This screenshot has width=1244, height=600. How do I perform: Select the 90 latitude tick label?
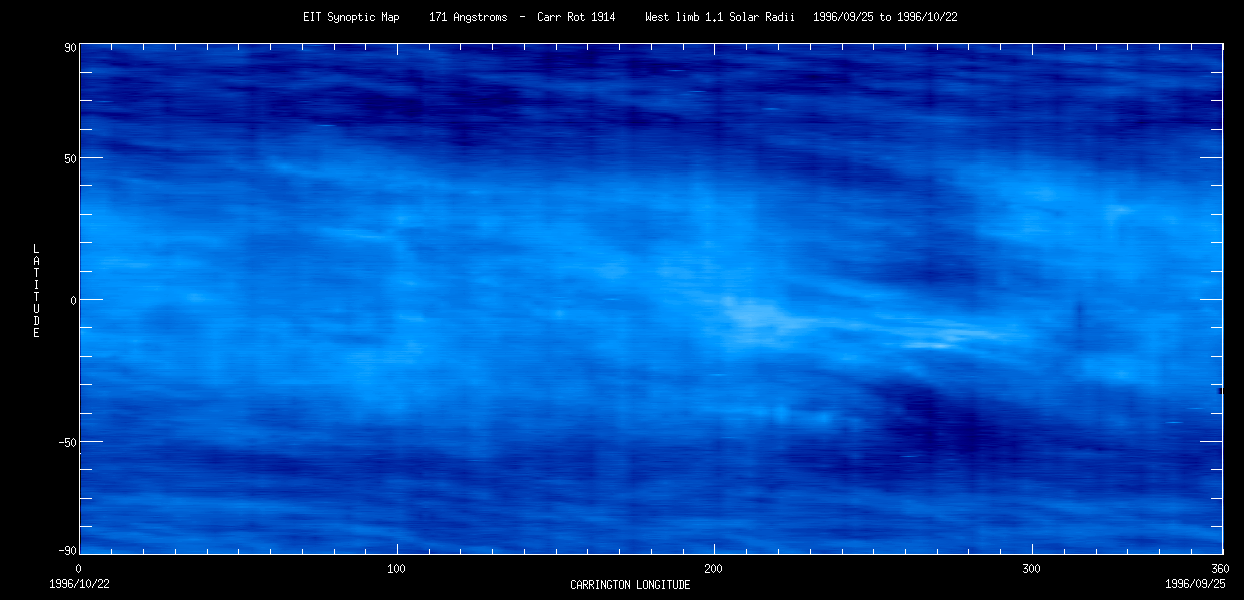(x=70, y=47)
